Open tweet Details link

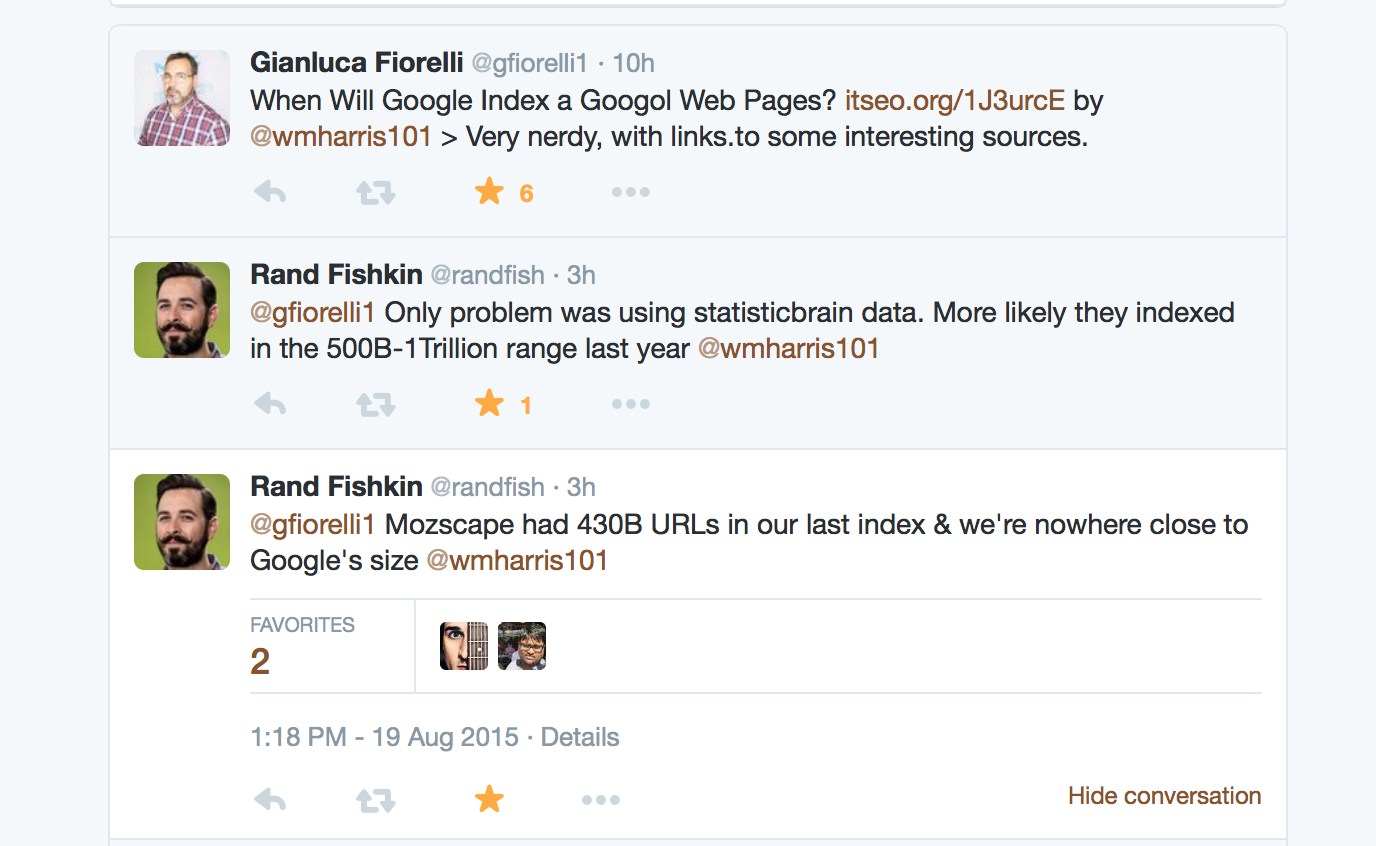tap(580, 738)
